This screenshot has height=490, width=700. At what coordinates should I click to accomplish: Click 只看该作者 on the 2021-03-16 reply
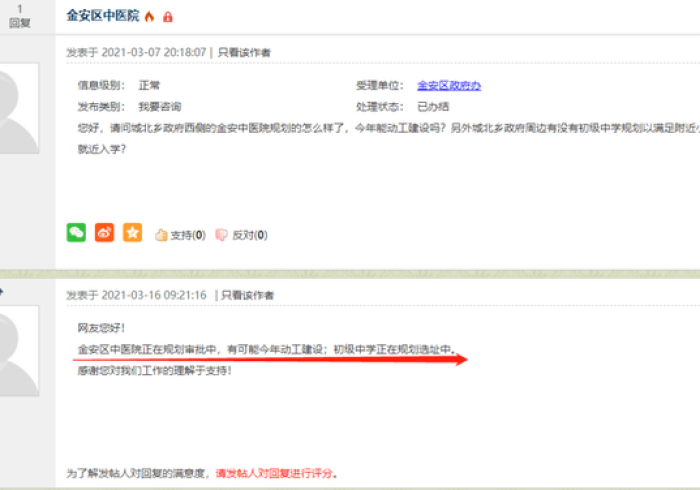(247, 295)
